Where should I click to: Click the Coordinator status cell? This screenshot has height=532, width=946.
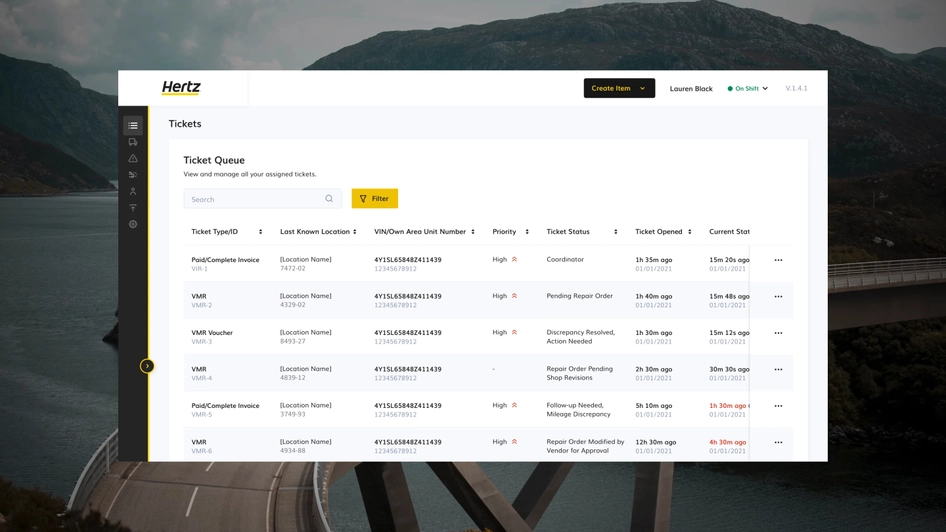[x=565, y=259]
